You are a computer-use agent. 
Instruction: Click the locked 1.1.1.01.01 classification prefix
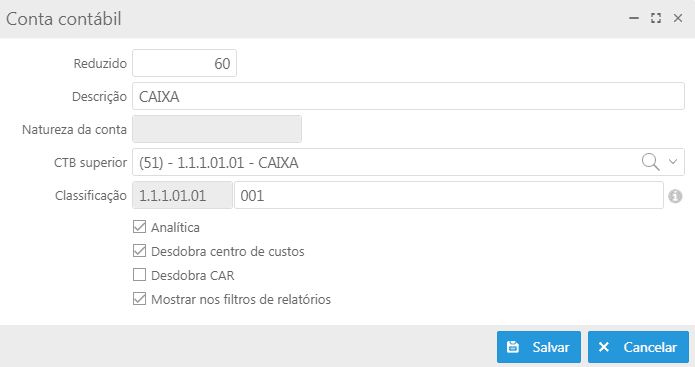coord(182,195)
